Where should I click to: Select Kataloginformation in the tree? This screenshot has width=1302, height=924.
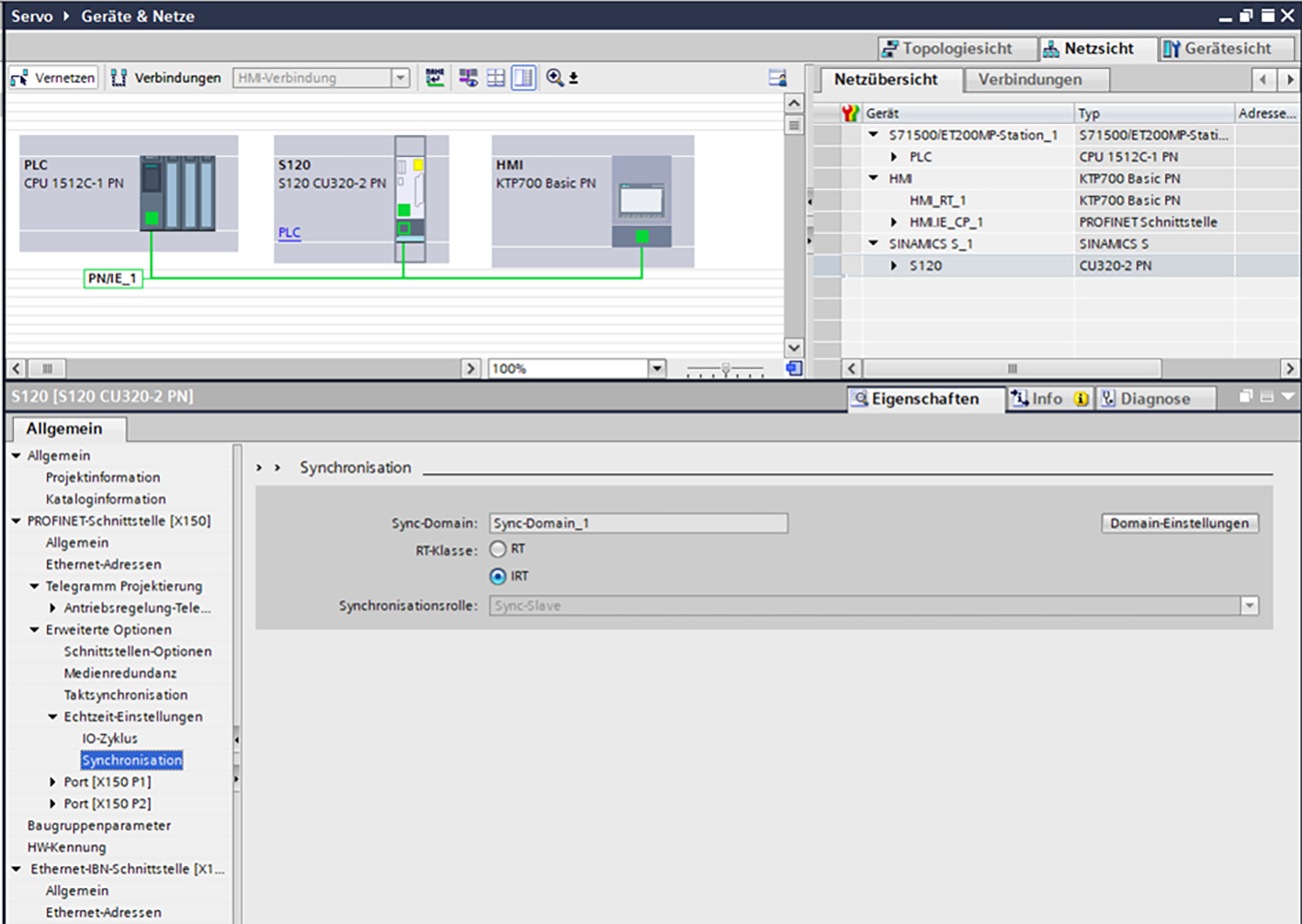pyautogui.click(x=106, y=500)
